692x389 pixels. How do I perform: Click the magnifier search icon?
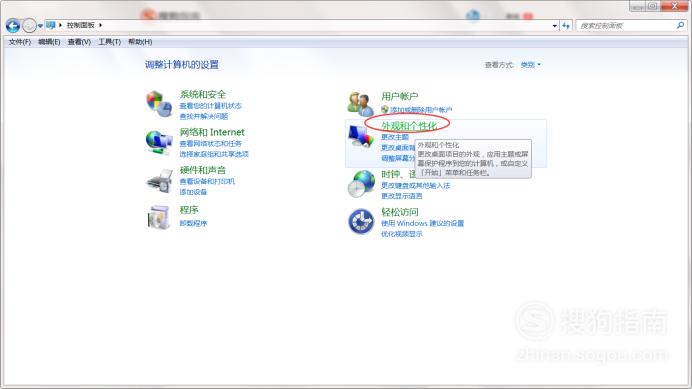pos(681,26)
